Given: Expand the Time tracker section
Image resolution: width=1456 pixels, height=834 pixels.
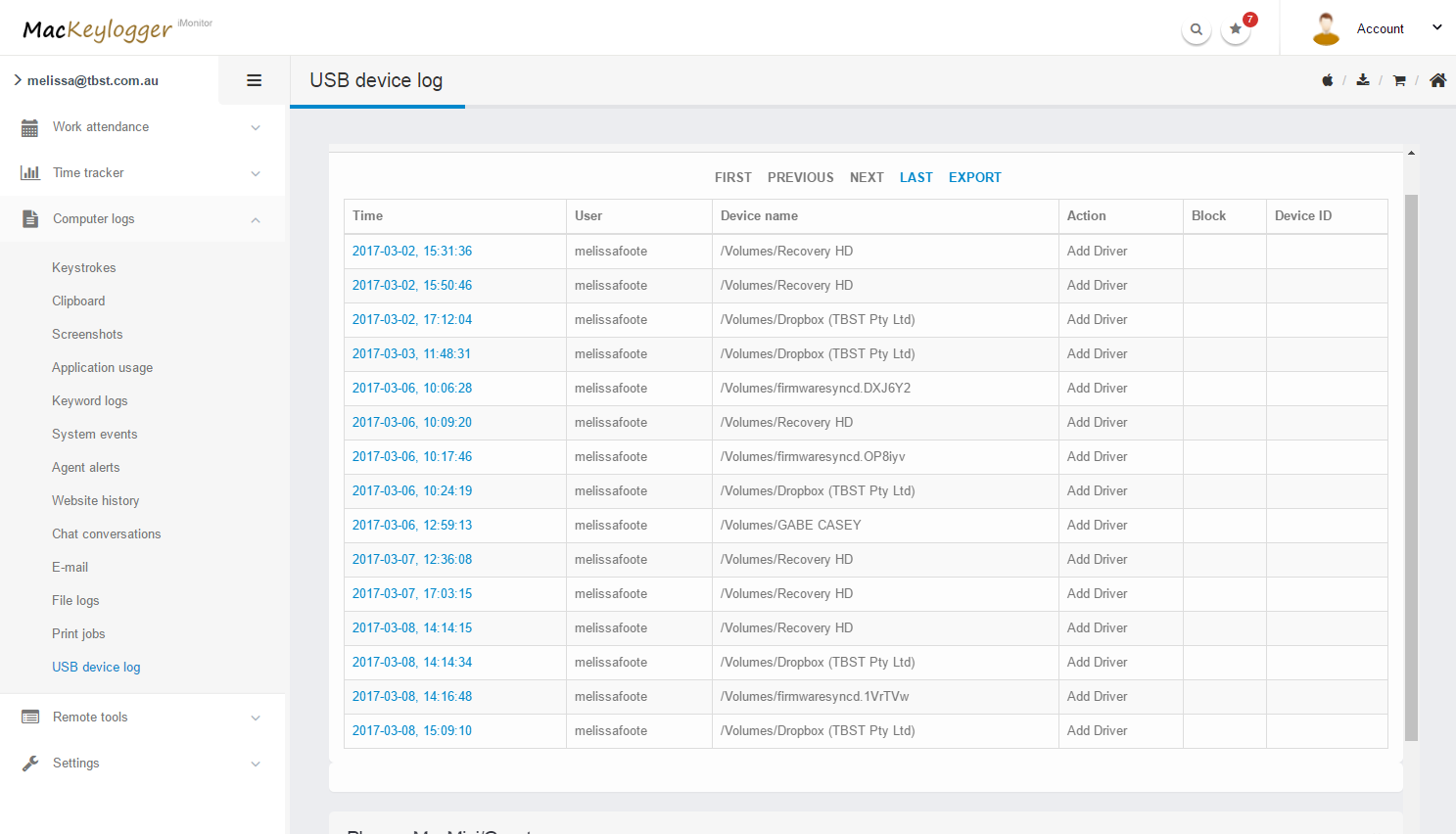Looking at the screenshot, I should click(142, 173).
